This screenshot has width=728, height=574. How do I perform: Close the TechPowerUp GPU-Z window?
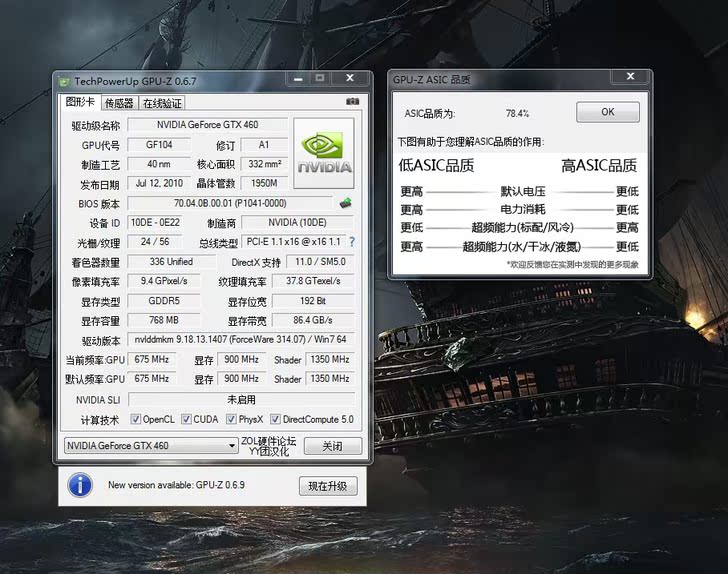tap(350, 78)
